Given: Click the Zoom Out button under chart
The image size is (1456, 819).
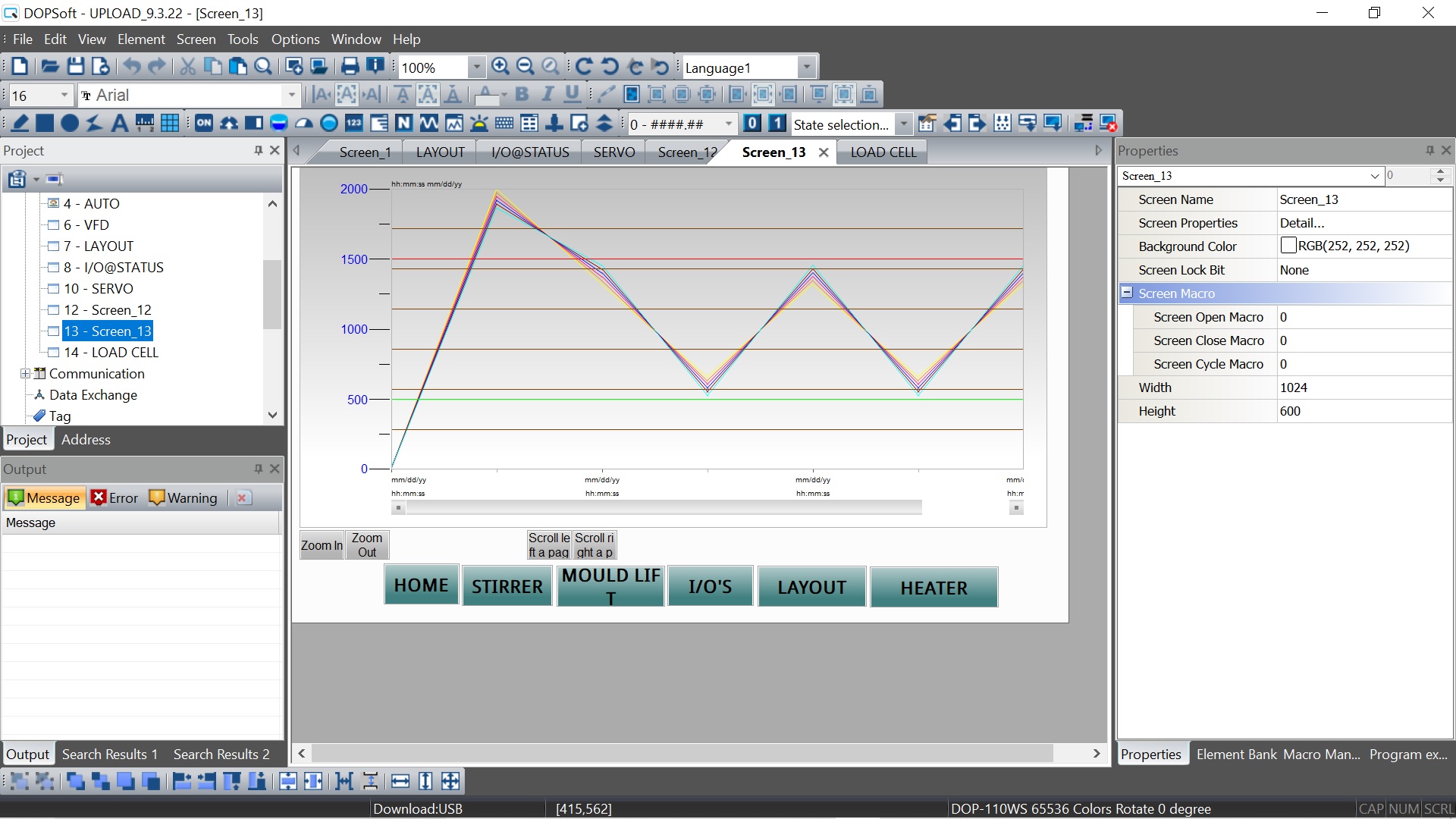Looking at the screenshot, I should click(367, 545).
